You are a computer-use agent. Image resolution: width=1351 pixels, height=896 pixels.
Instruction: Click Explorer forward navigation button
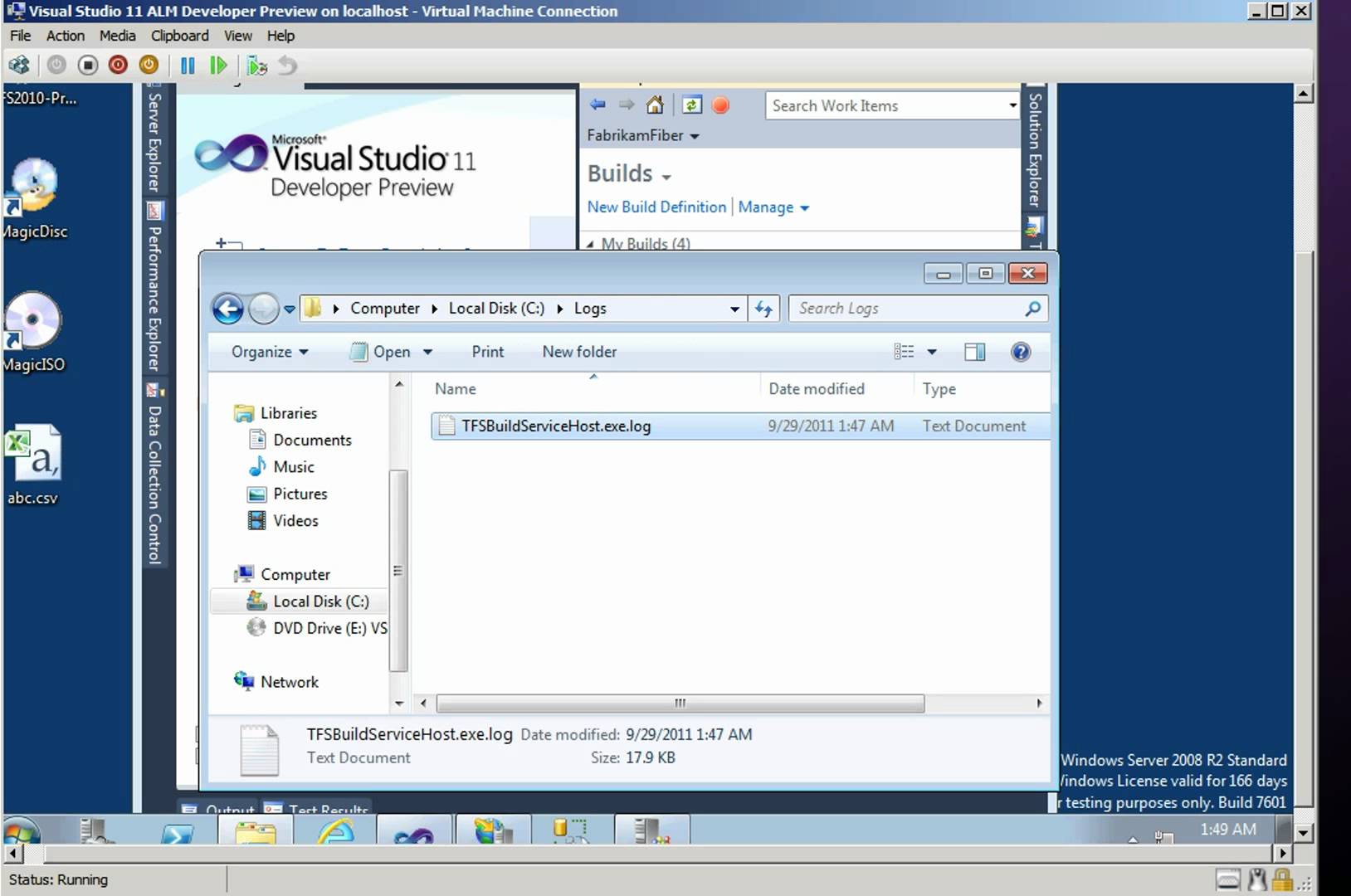[x=264, y=309]
